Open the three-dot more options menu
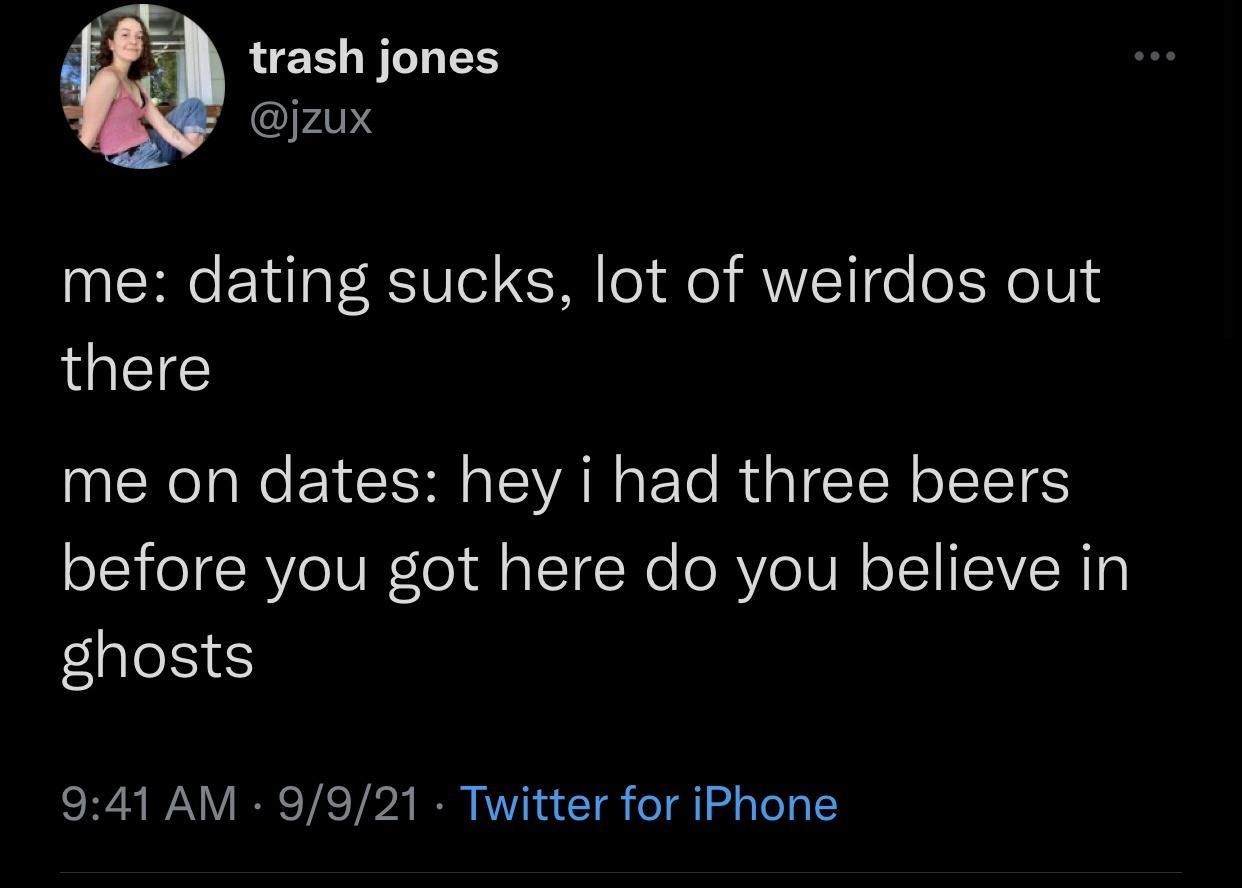The height and width of the screenshot is (888, 1242). (1155, 56)
